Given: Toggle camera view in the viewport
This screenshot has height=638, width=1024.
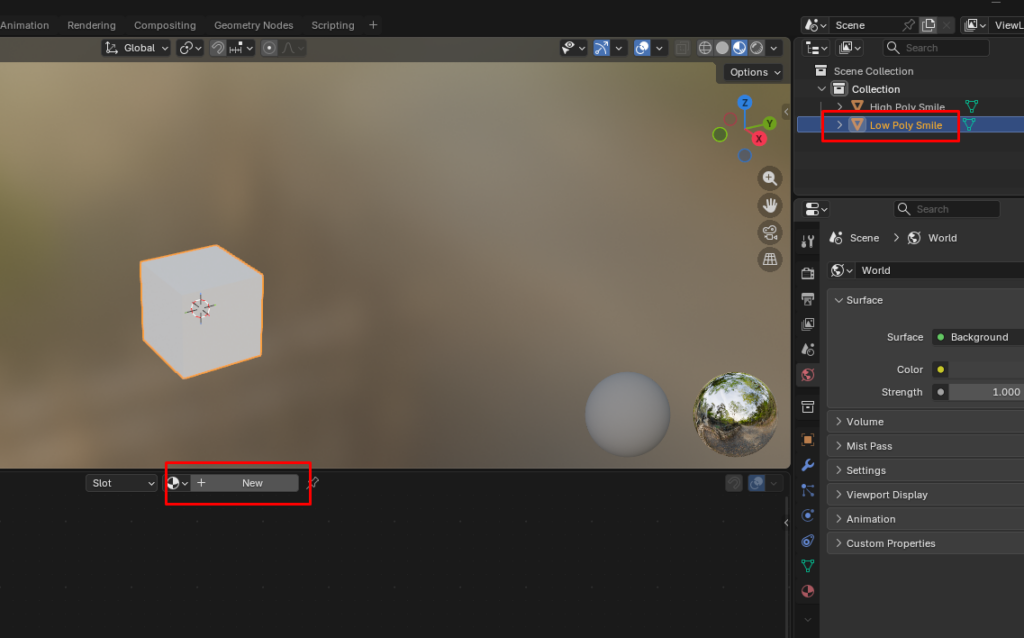Looking at the screenshot, I should point(770,232).
